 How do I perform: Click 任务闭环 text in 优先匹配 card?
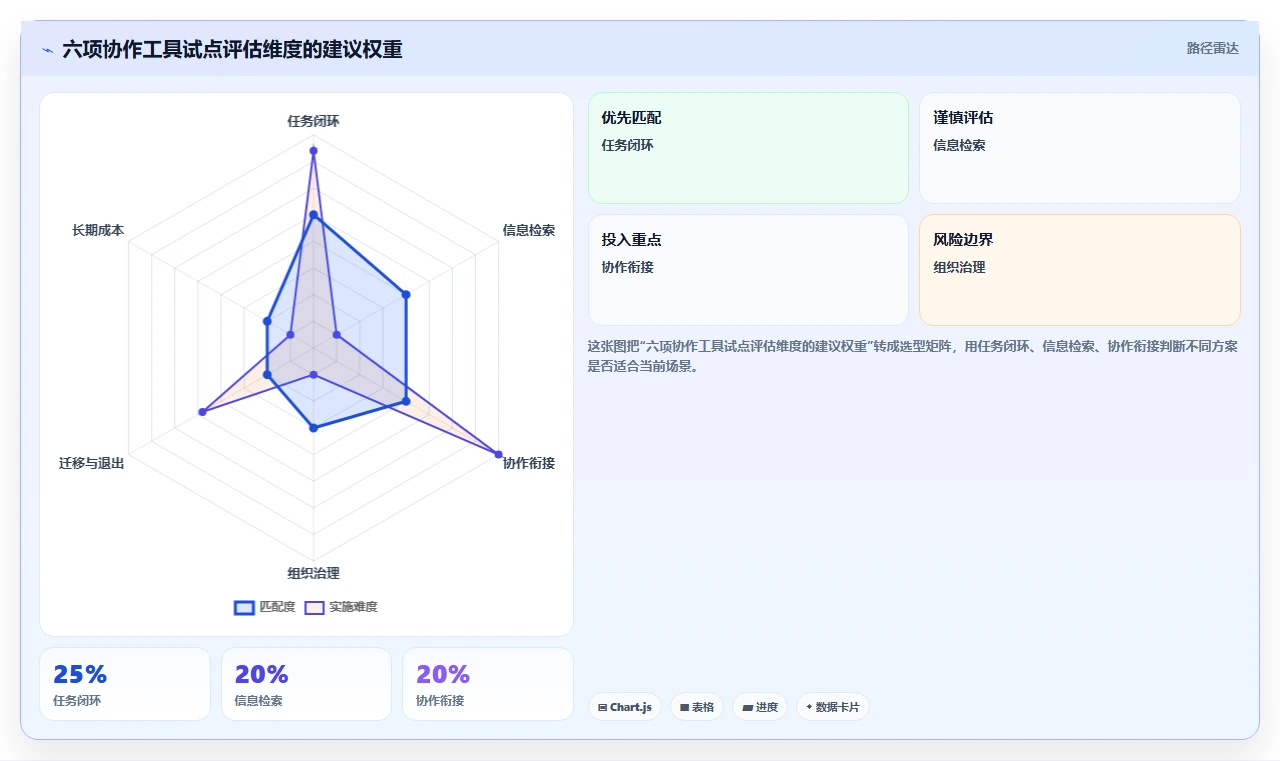click(x=628, y=145)
